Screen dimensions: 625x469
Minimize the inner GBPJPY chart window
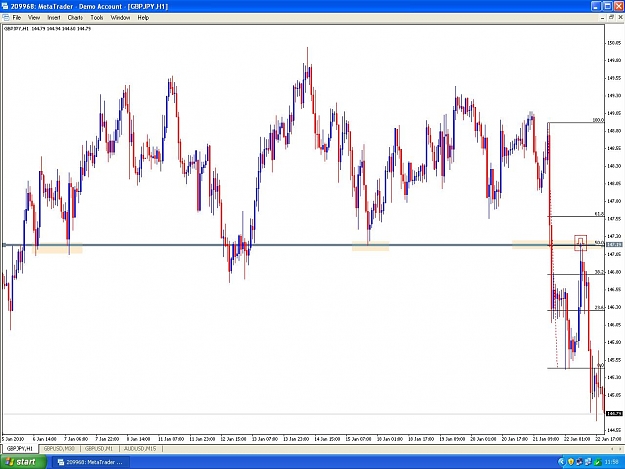tap(602, 18)
